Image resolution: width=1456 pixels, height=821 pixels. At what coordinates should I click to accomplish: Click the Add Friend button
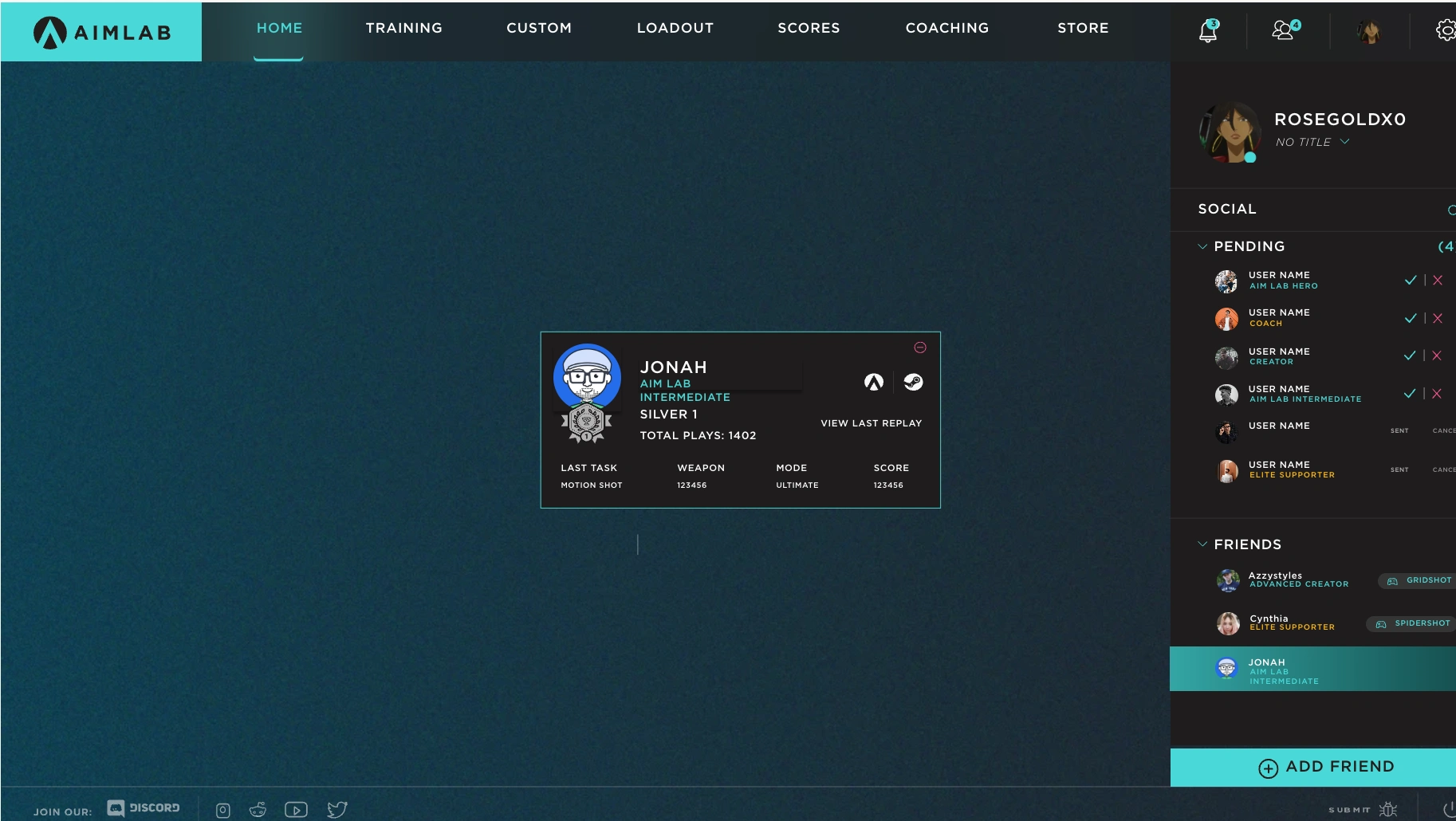(1312, 767)
